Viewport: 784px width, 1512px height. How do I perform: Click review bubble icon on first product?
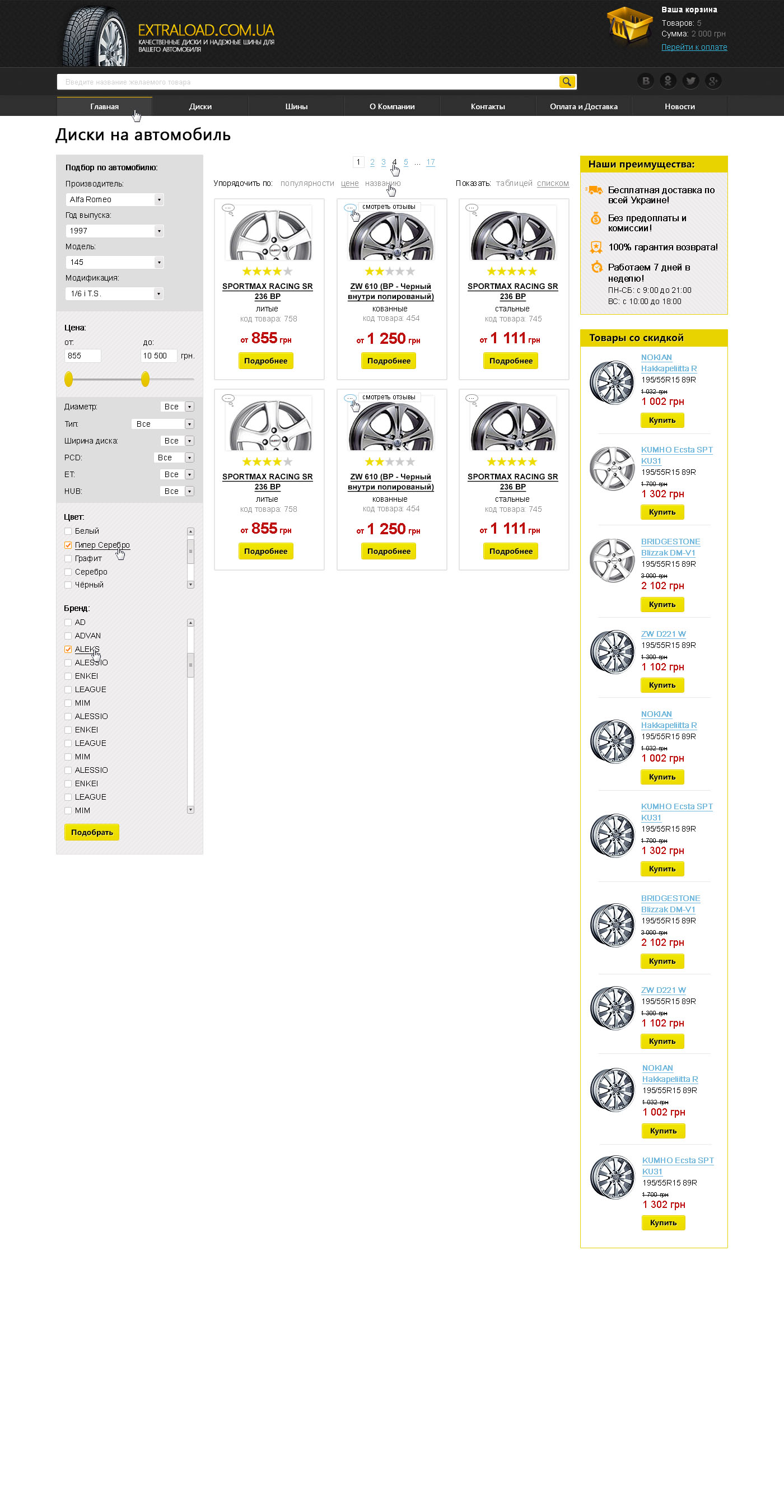coord(228,208)
